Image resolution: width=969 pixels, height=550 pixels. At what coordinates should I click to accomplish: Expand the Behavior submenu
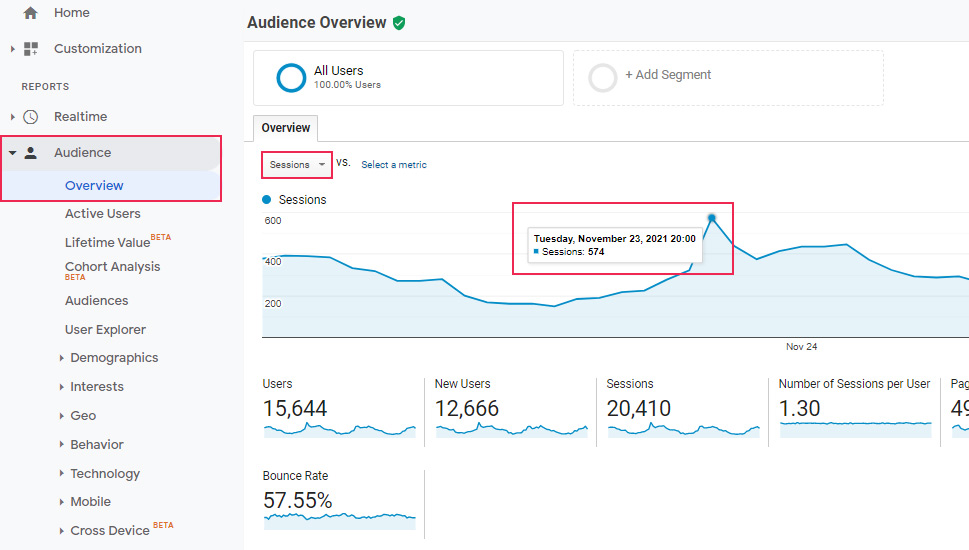[61, 444]
